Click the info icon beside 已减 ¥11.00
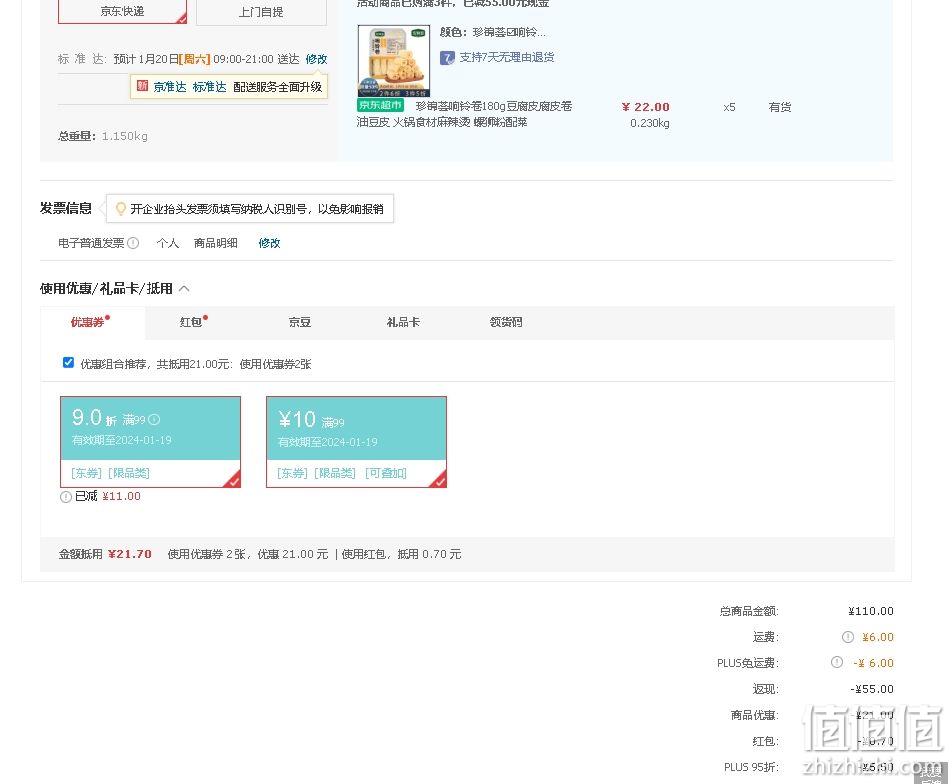The height and width of the screenshot is (784, 952). click(66, 497)
